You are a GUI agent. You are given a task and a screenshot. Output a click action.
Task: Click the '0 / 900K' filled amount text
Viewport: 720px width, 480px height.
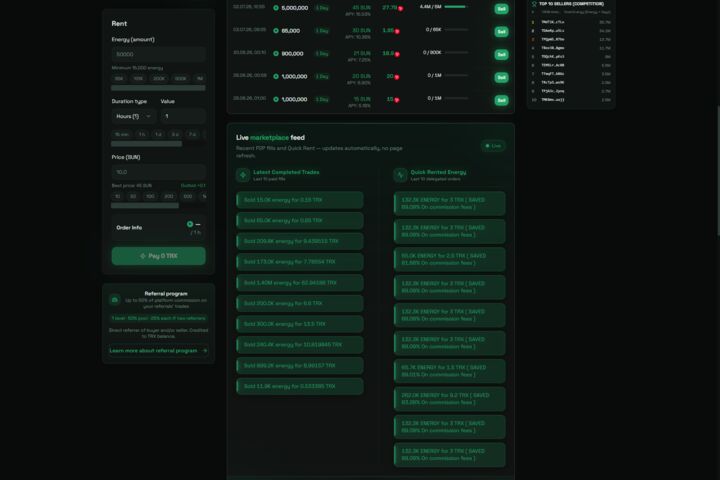click(432, 52)
